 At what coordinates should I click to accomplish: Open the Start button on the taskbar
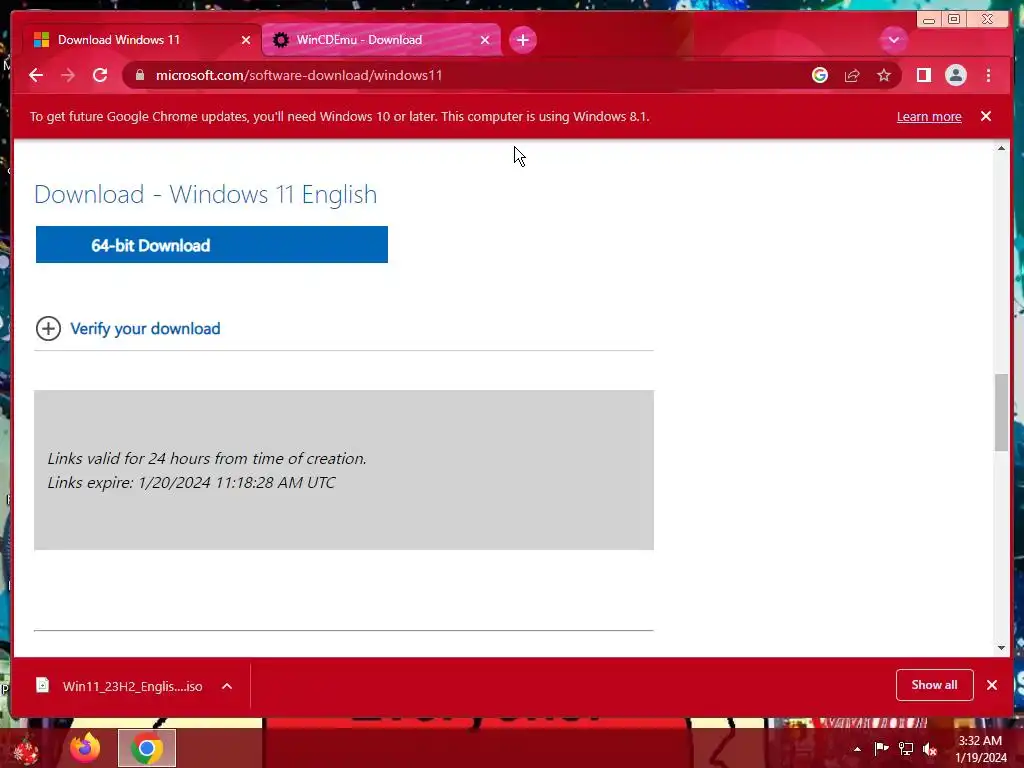pyautogui.click(x=26, y=748)
